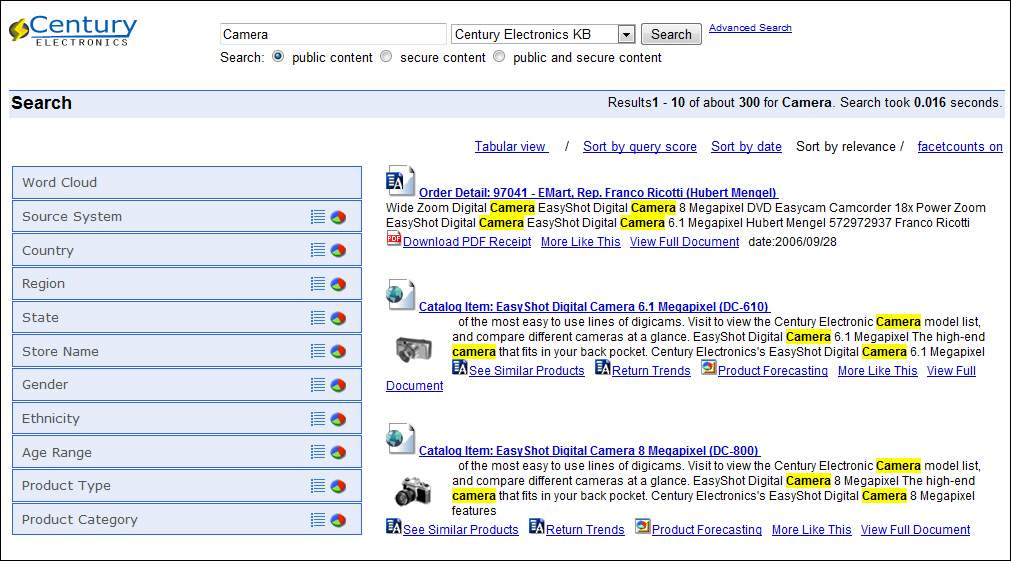Viewport: 1011px width, 561px height.
Task: Toggle facetcounts on link
Action: point(960,146)
